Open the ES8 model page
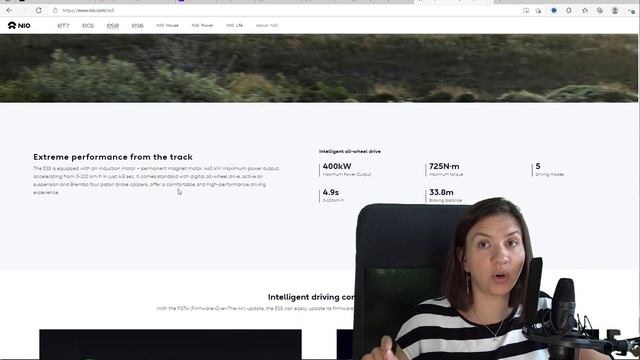 click(113, 25)
